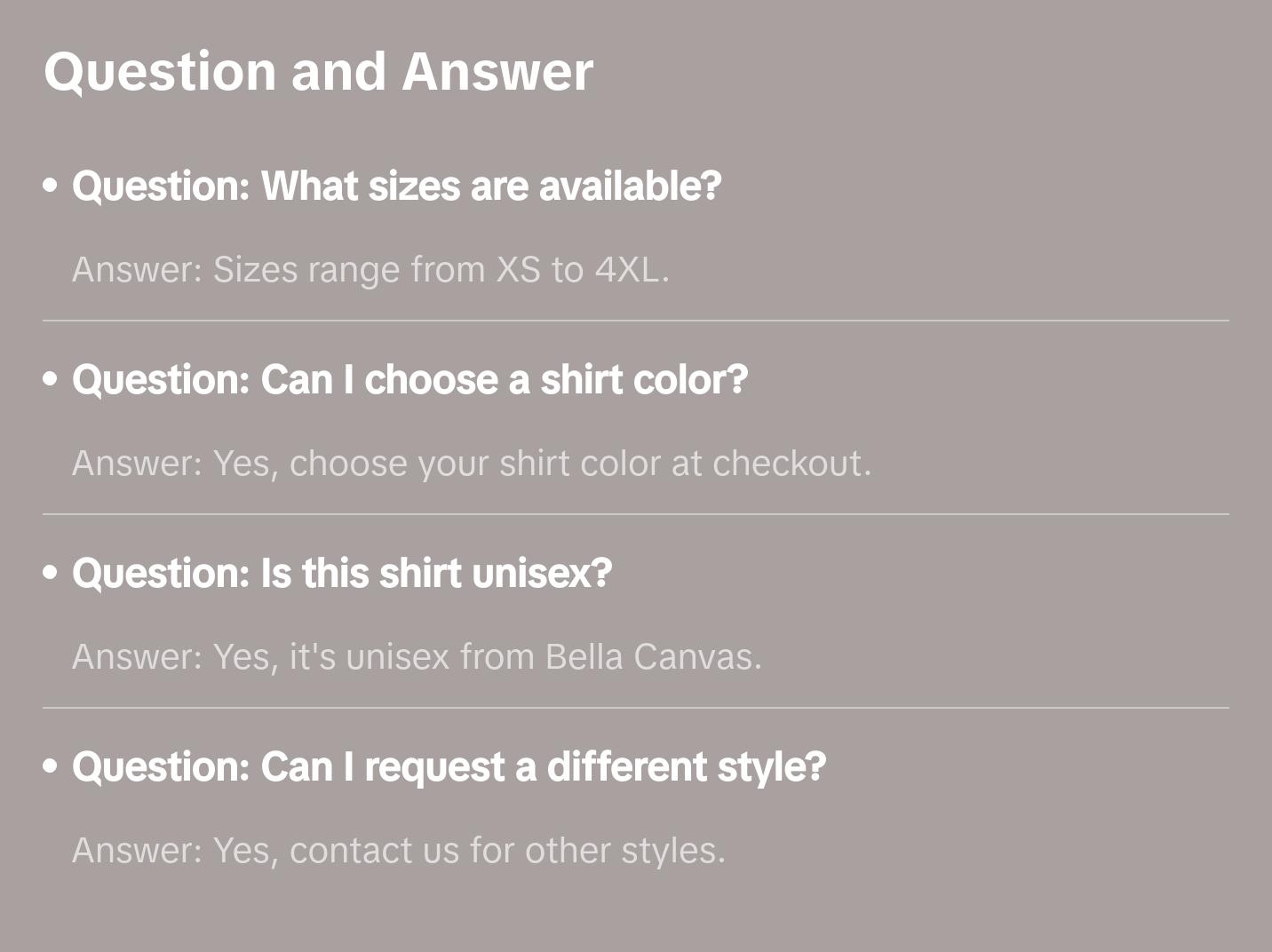Image resolution: width=1272 pixels, height=952 pixels.
Task: Click the bullet beside the sizes question
Action: 51,186
